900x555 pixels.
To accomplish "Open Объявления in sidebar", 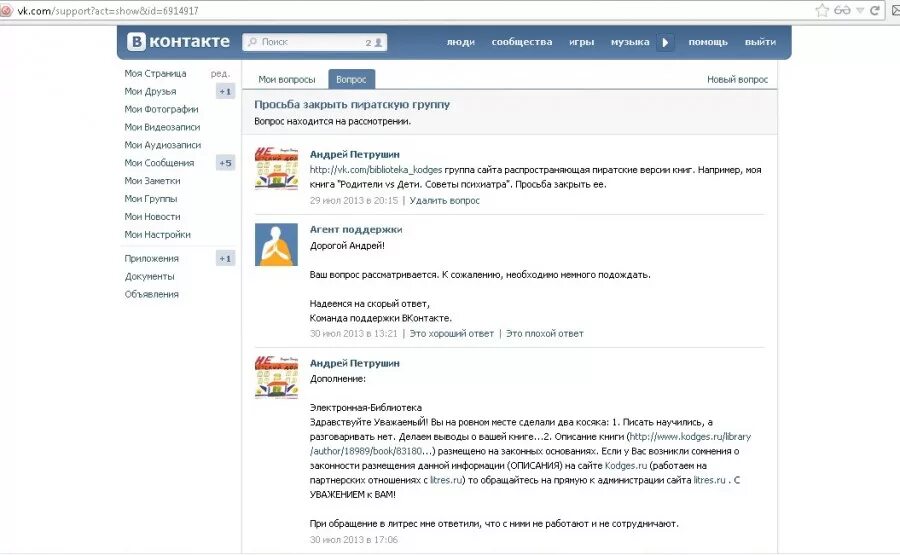I will (x=152, y=294).
